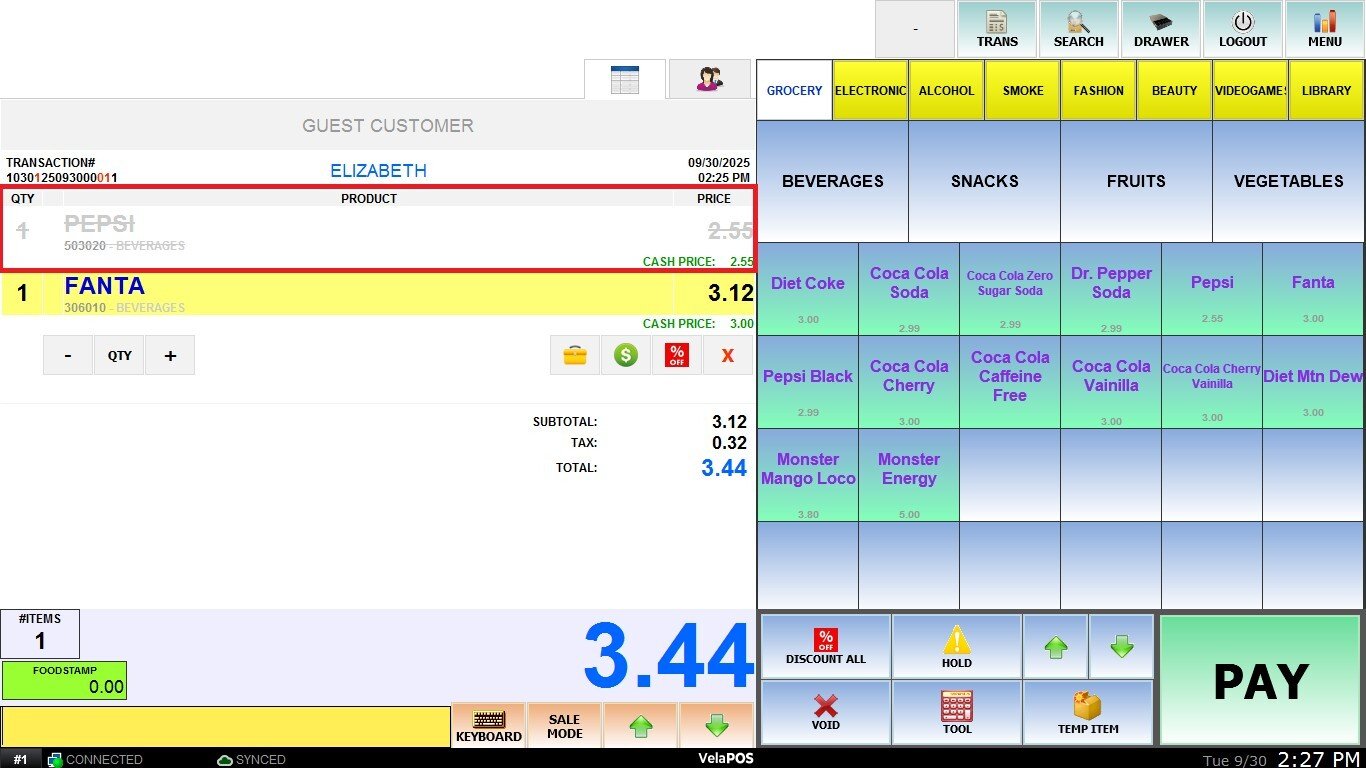
Task: Open the TRANS transactions icon
Action: point(997,29)
